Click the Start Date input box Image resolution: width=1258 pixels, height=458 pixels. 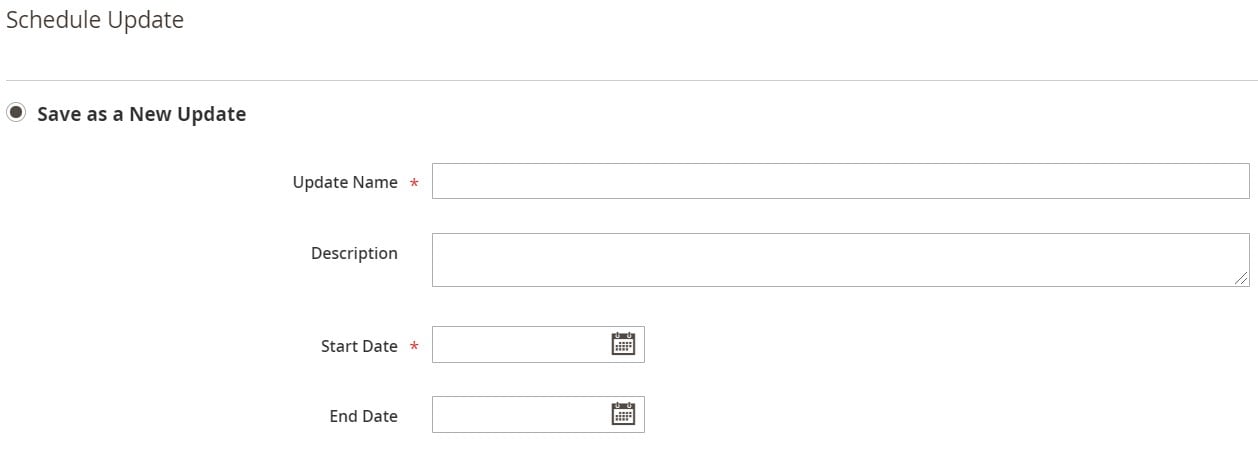(538, 345)
